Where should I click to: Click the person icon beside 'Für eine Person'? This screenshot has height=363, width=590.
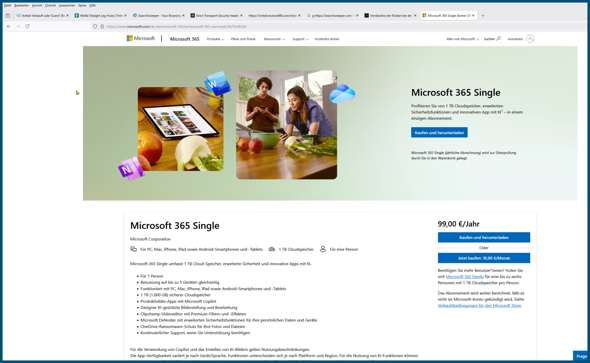pyautogui.click(x=323, y=249)
